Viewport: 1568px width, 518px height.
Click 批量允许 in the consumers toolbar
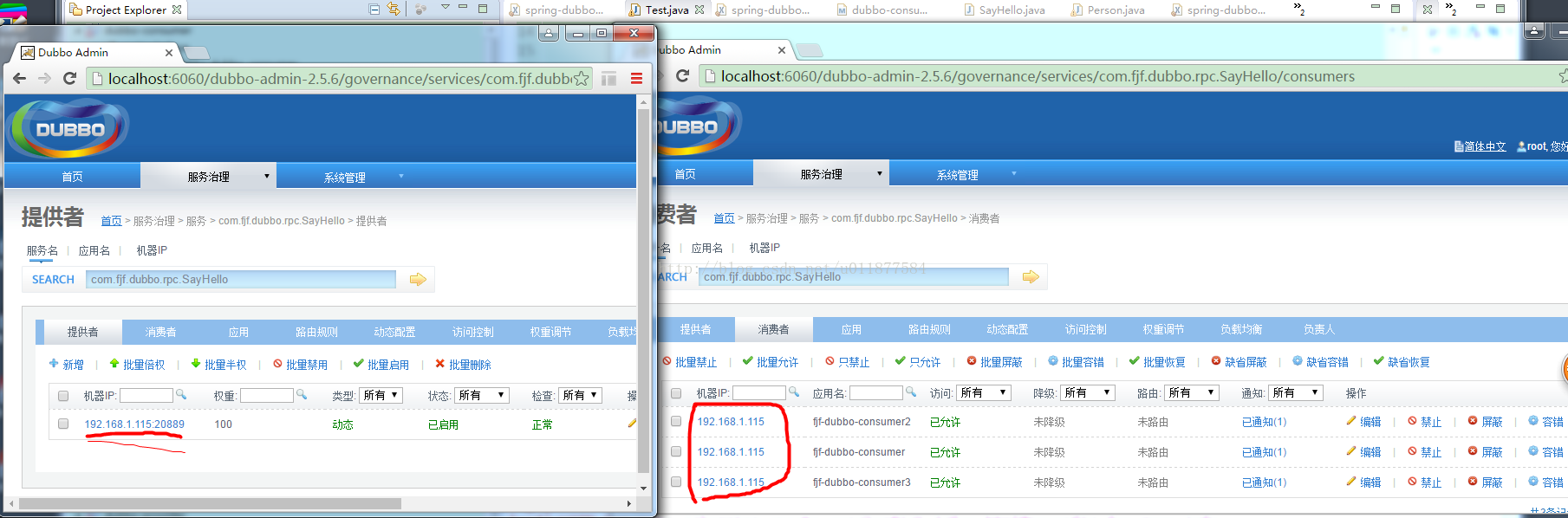tap(771, 362)
